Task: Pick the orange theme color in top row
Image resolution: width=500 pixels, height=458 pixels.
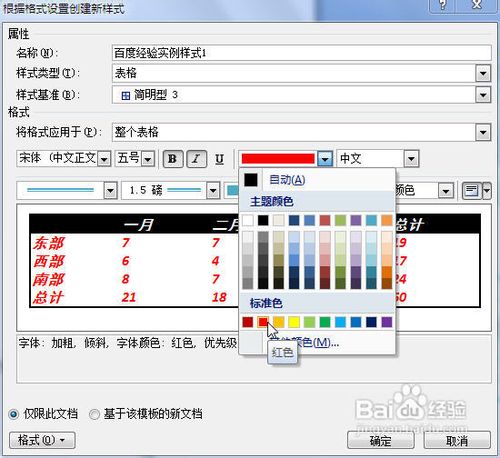Action: [387, 220]
